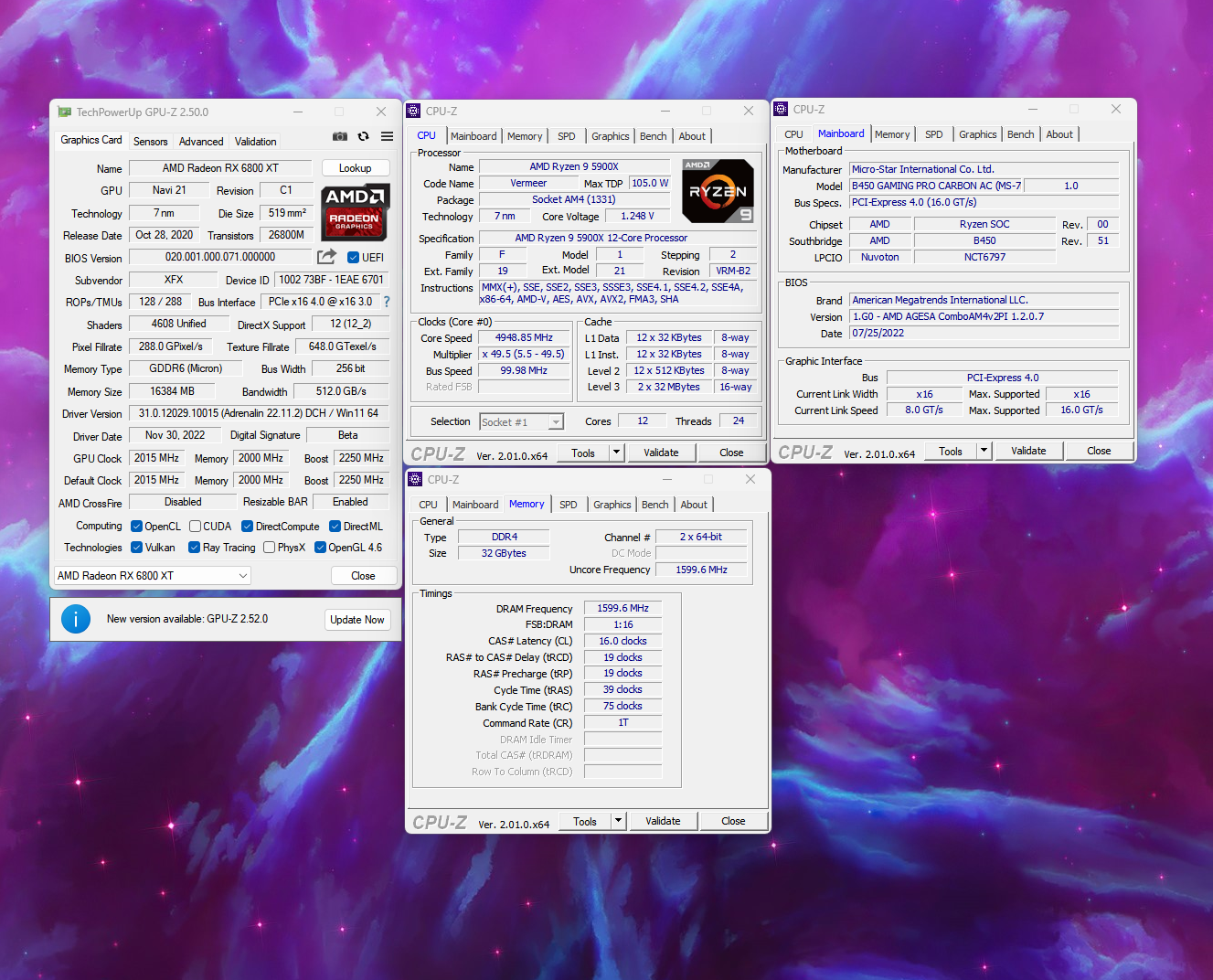Click the Core Voltage value '1.248 V'
Image resolution: width=1213 pixels, height=980 pixels.
click(x=637, y=217)
